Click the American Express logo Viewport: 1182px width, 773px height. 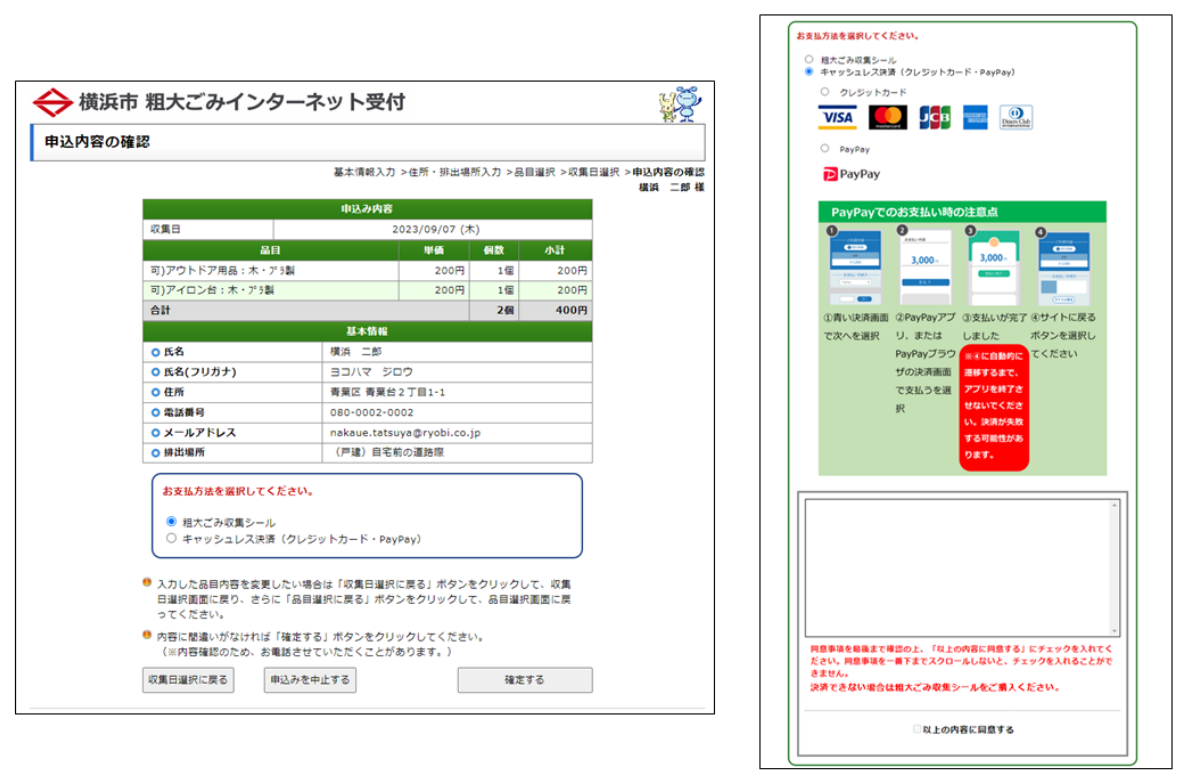click(x=975, y=118)
